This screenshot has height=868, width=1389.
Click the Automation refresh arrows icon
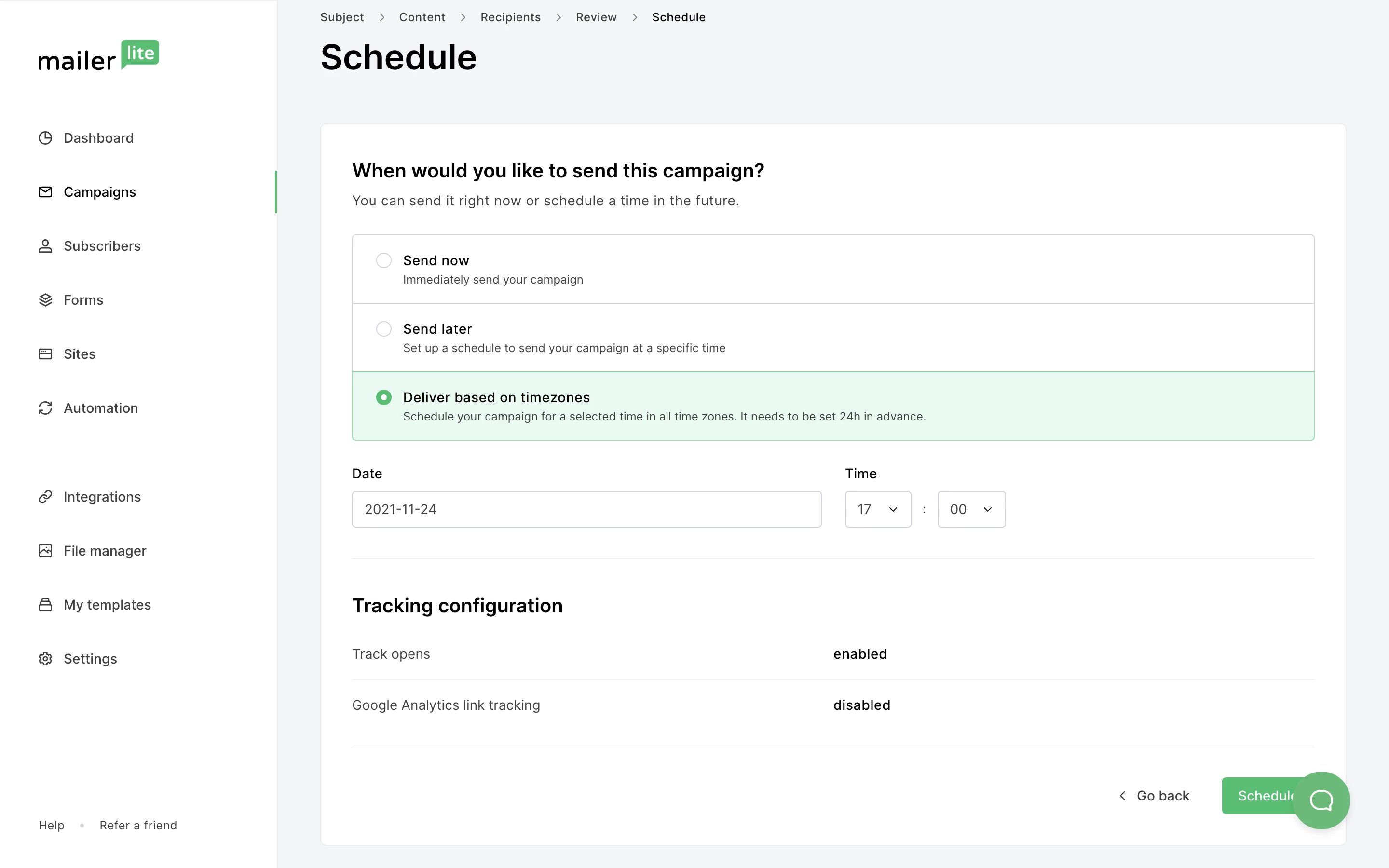45,407
